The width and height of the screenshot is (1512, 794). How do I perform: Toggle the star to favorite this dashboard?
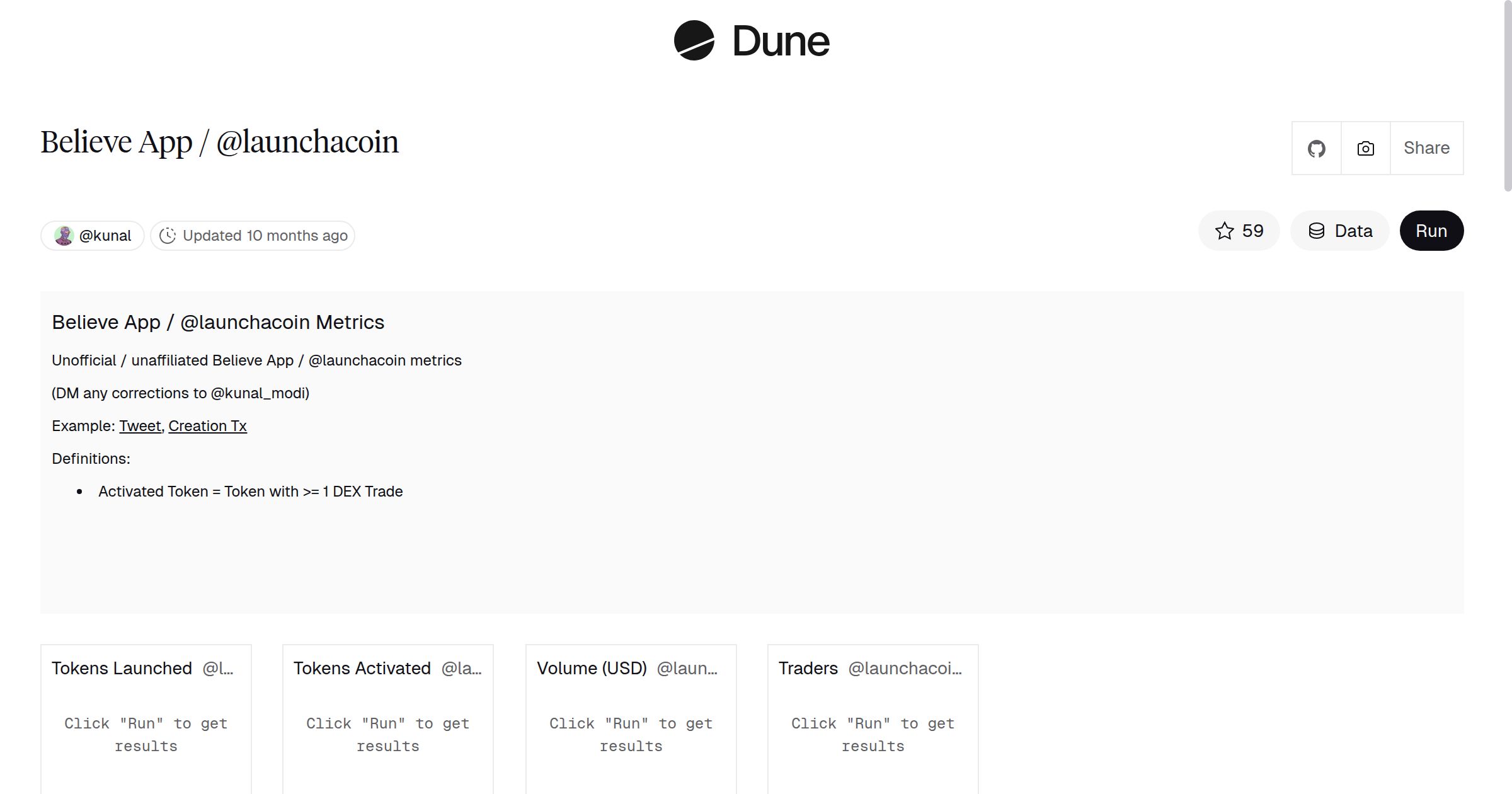point(1224,231)
